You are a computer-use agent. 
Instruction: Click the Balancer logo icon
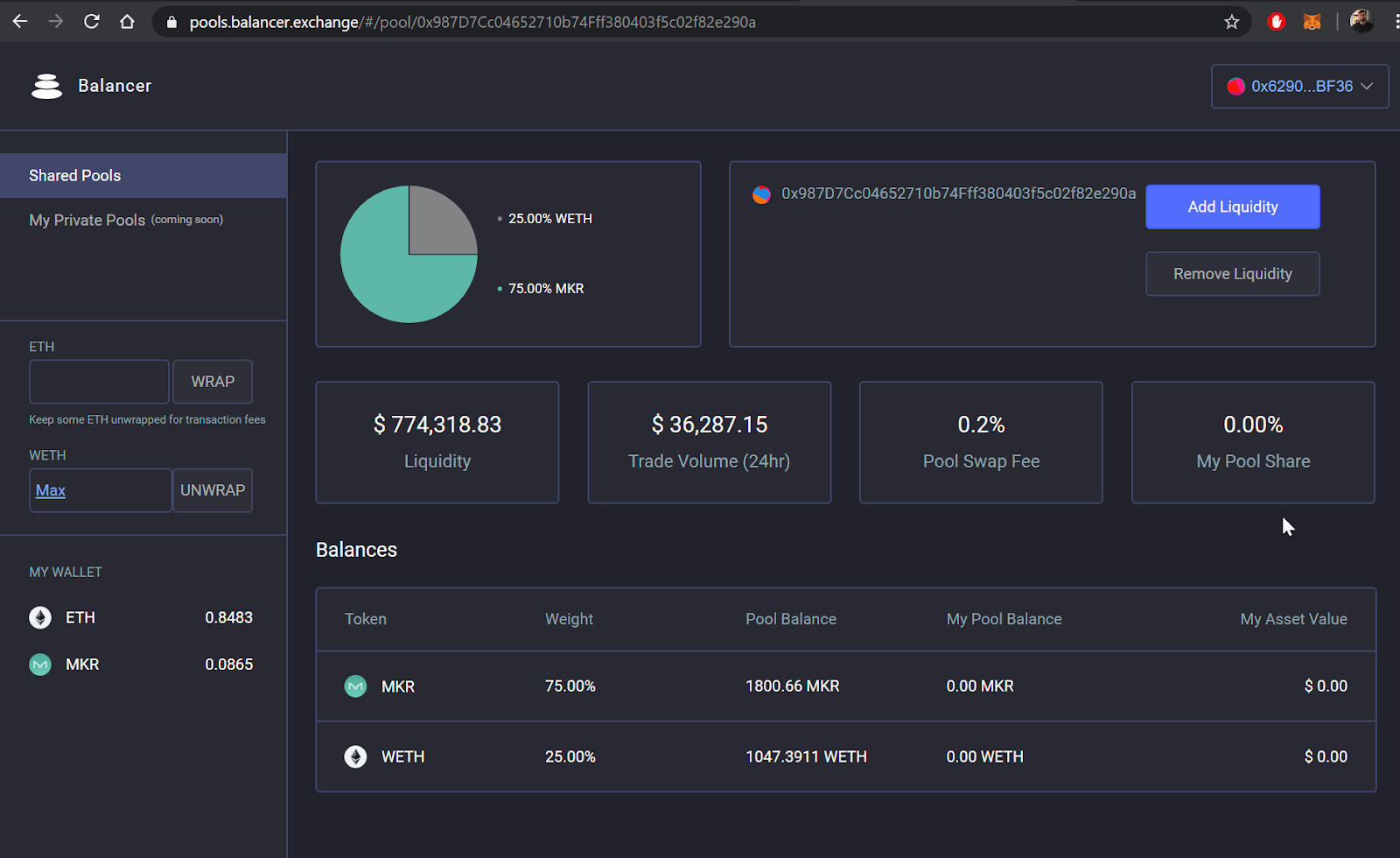coord(46,86)
